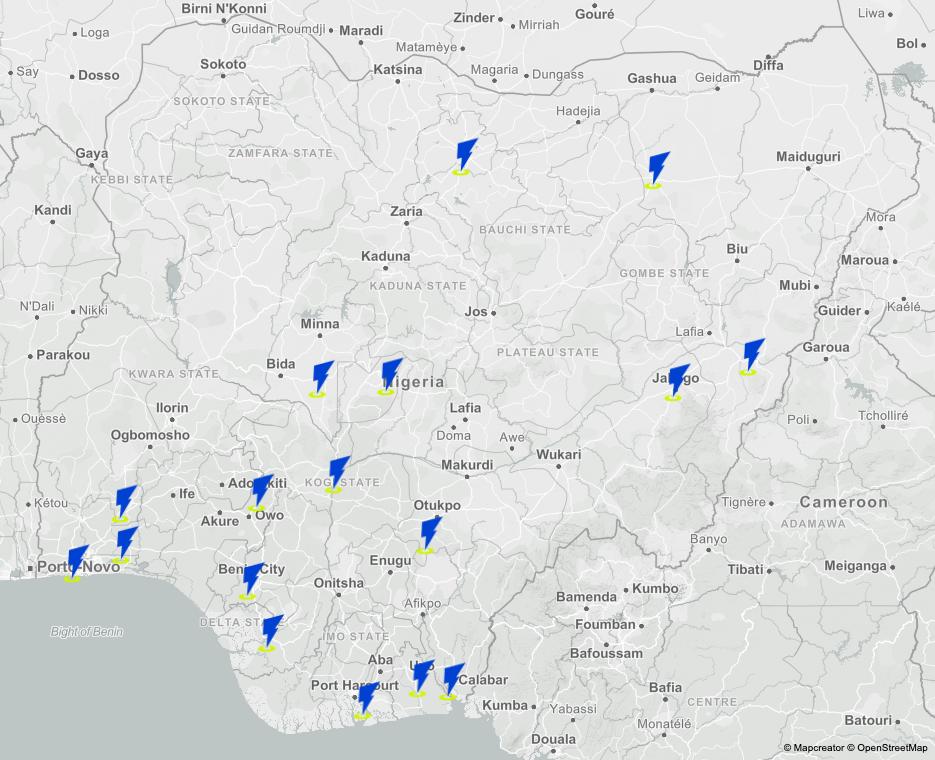935x760 pixels.
Task: Select the lightning marker south of Gashua
Action: pyautogui.click(x=657, y=170)
